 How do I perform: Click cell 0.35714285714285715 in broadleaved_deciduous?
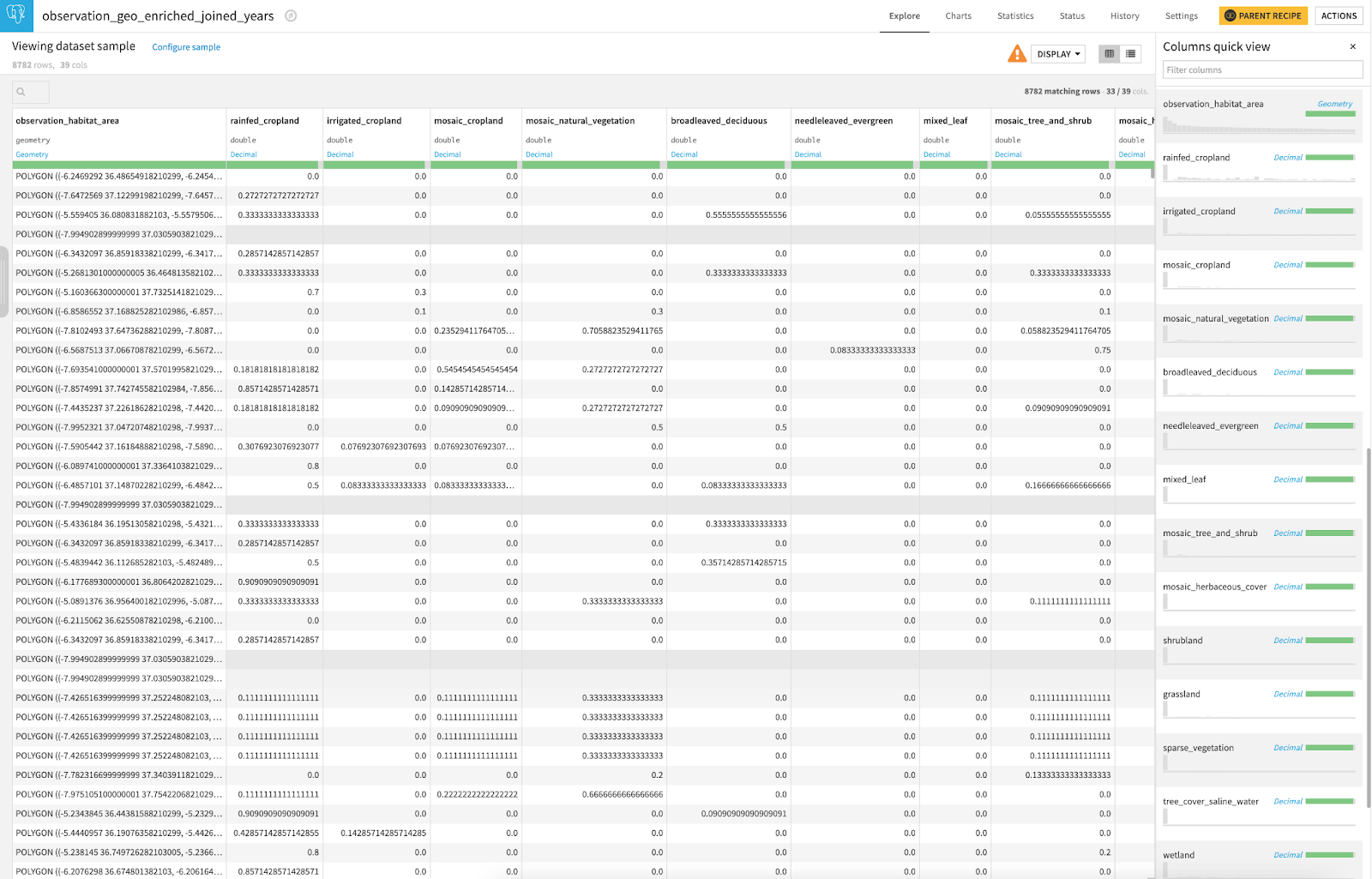pos(727,563)
